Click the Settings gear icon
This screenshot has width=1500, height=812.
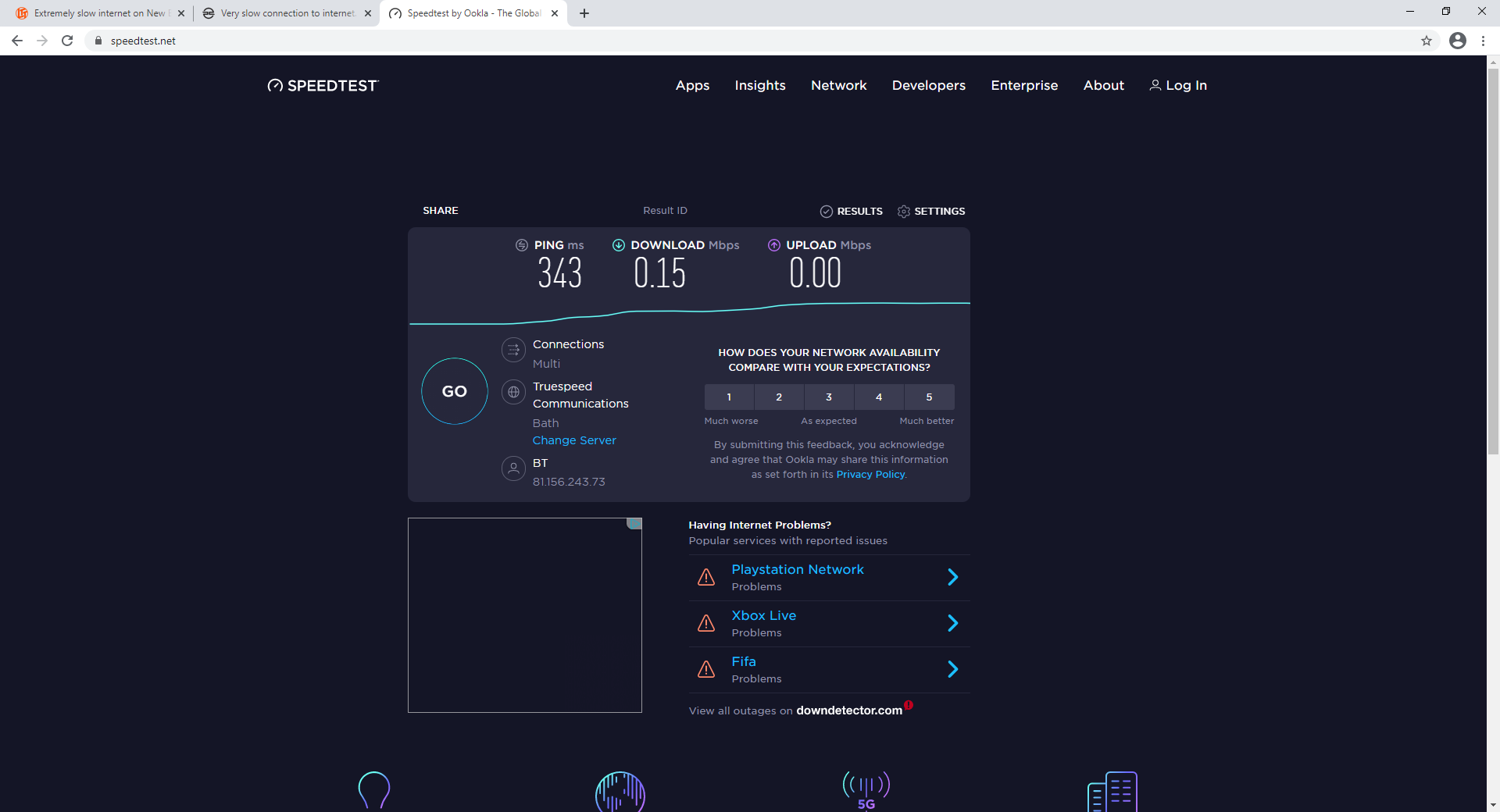pos(904,212)
